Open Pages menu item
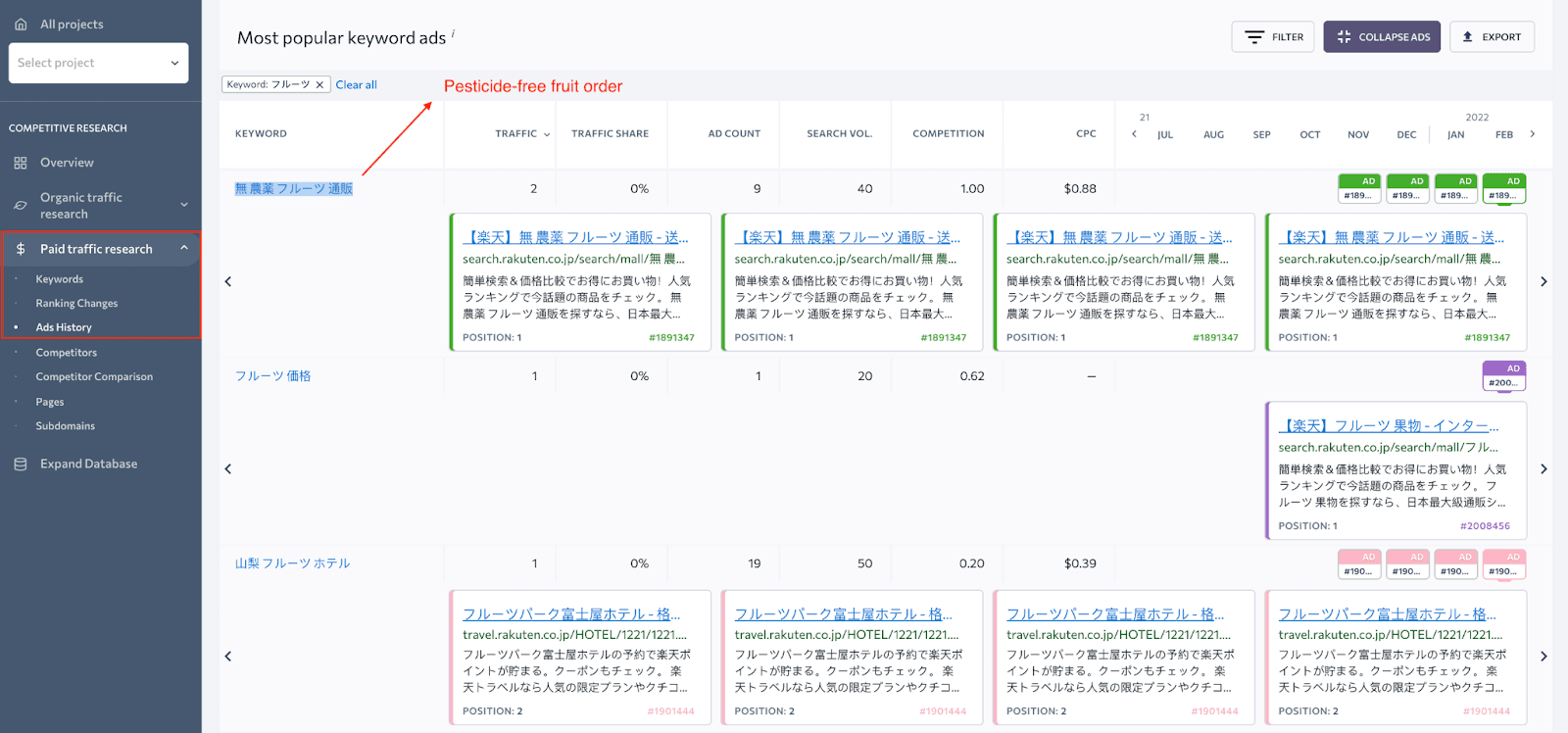 click(50, 402)
